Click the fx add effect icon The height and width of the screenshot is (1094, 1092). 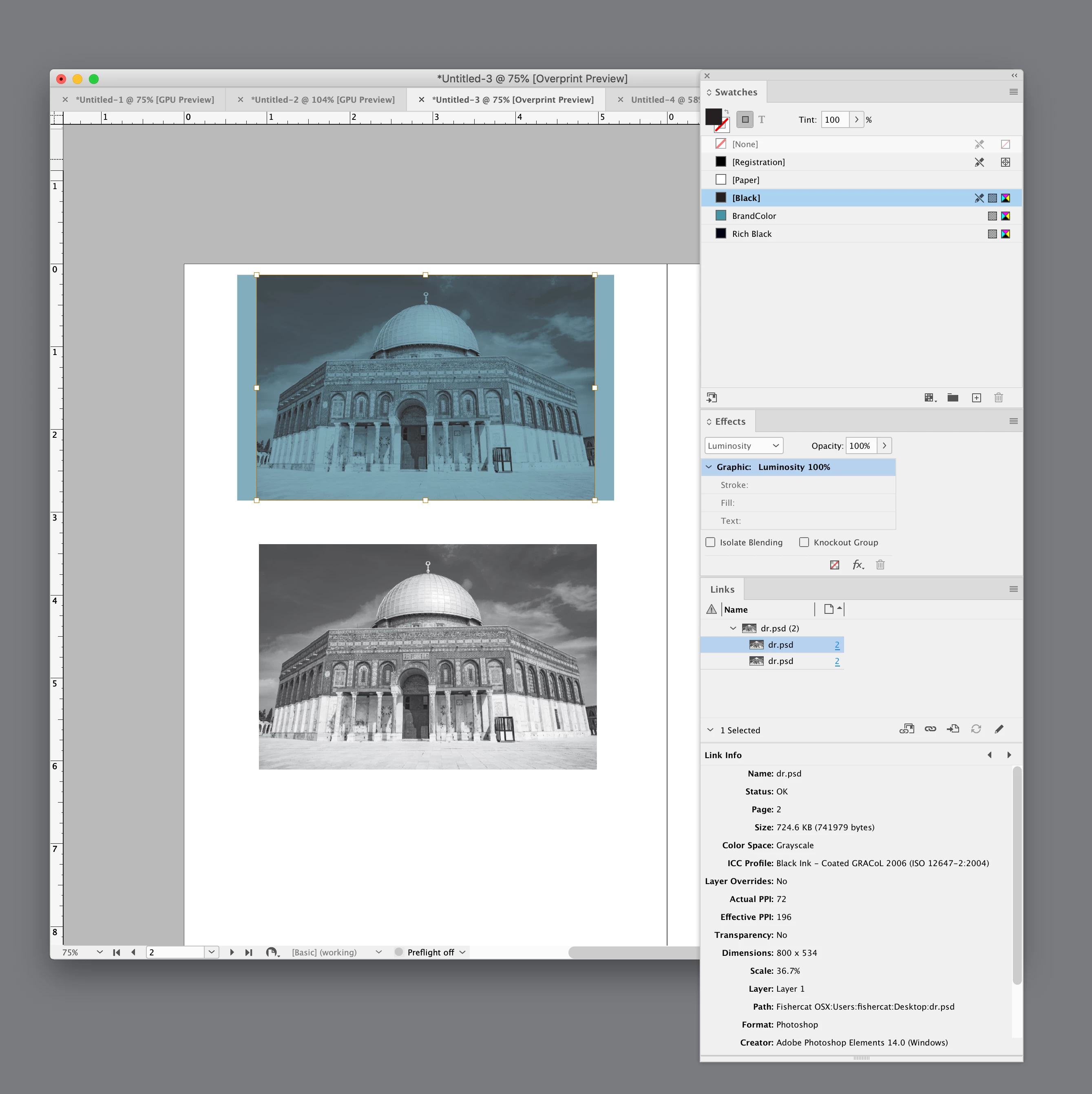click(x=858, y=565)
